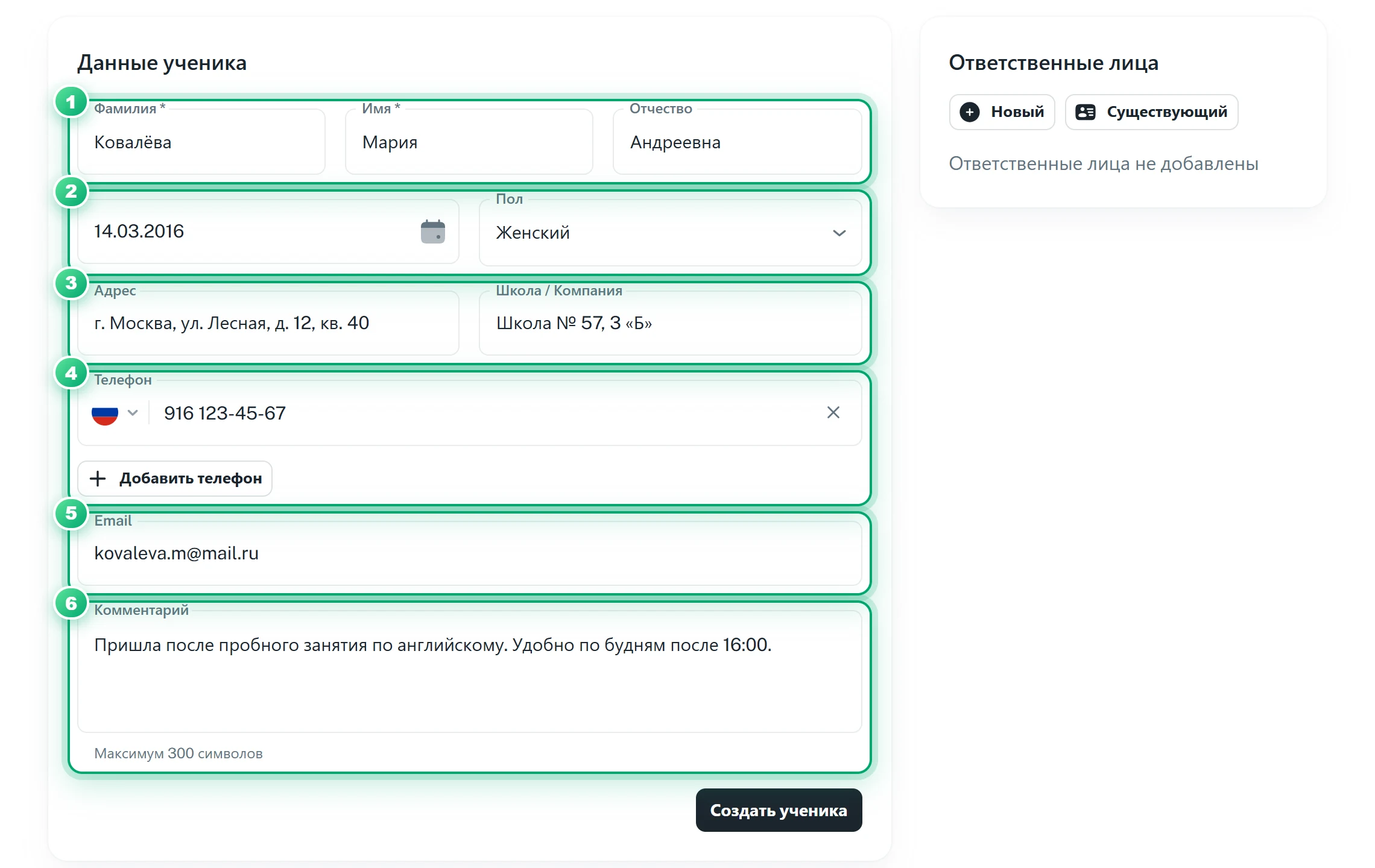The image size is (1375, 868).
Task: Focus the Email field kovaleva.m@mail.ru
Action: pos(470,553)
